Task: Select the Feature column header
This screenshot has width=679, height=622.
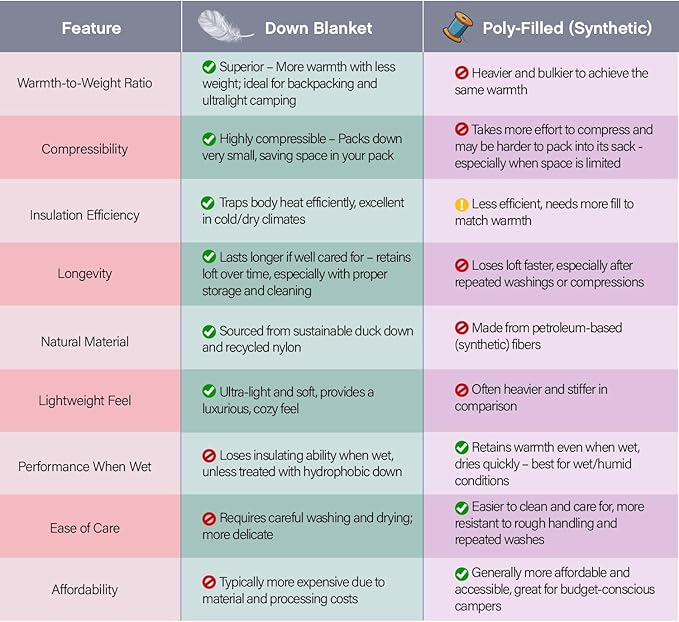Action: [x=91, y=28]
